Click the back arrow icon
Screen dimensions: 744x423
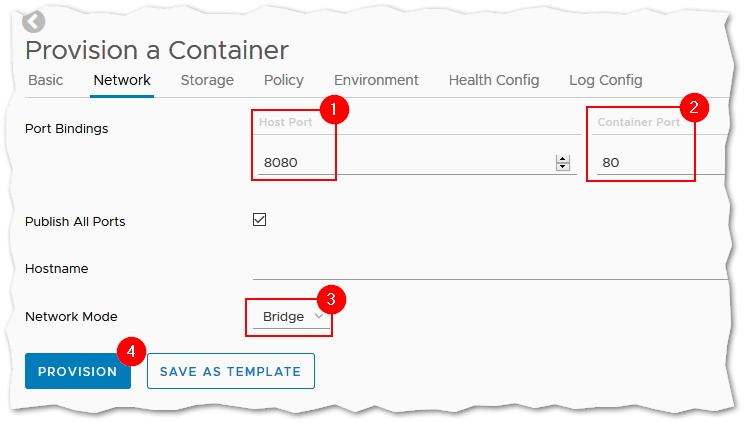(x=33, y=22)
